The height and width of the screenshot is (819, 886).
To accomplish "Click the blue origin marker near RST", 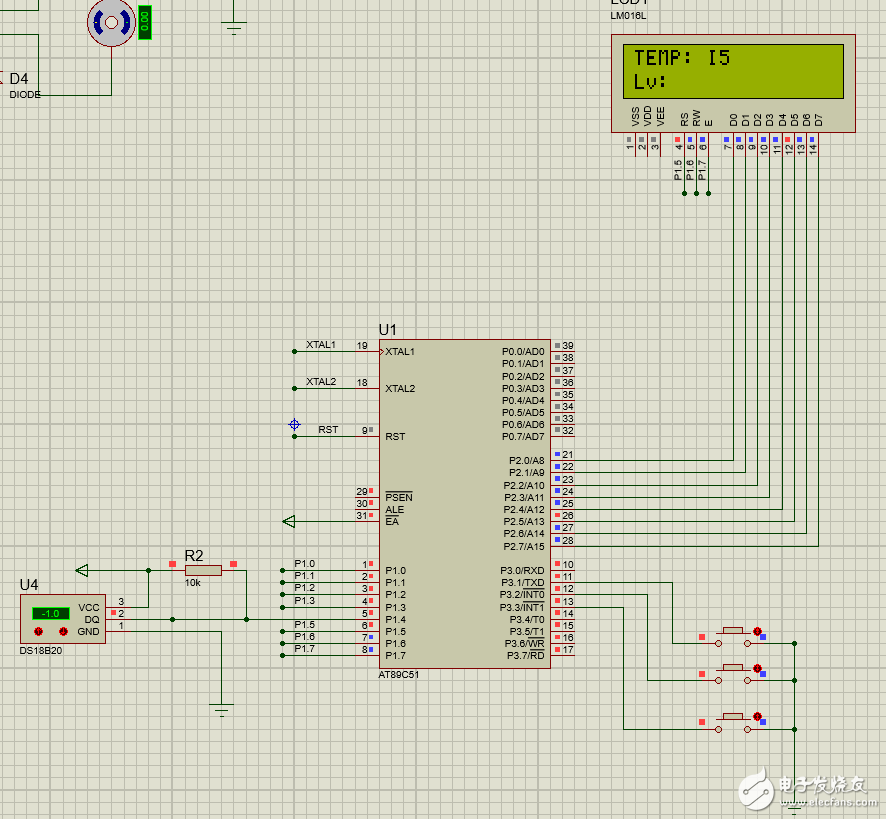I will click(x=294, y=425).
